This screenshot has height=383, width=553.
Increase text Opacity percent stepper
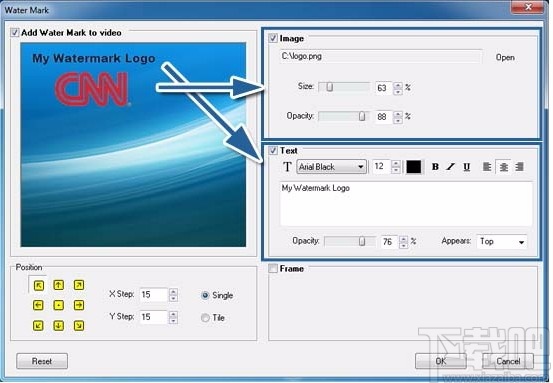click(x=403, y=238)
